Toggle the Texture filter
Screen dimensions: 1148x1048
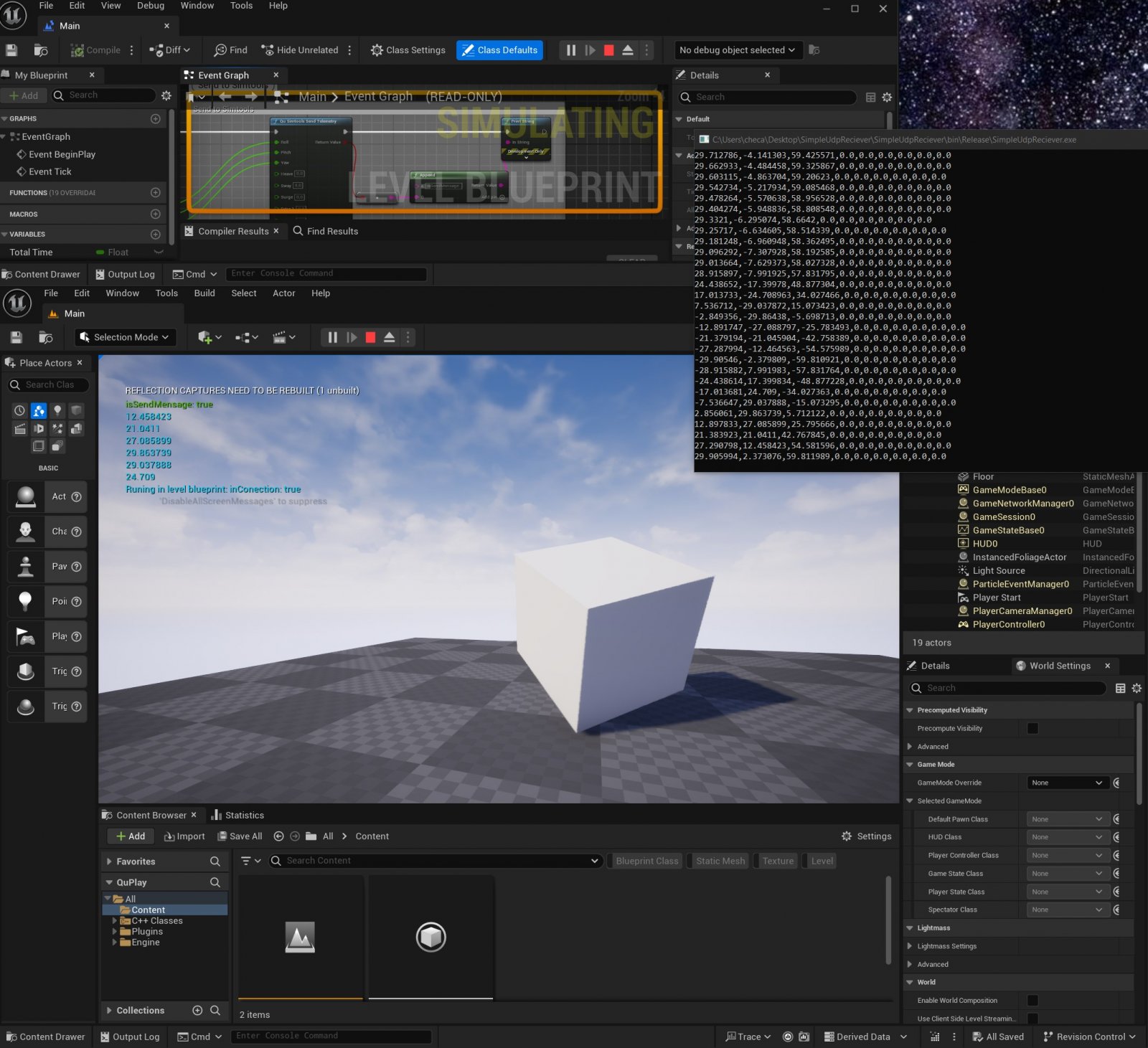click(777, 861)
